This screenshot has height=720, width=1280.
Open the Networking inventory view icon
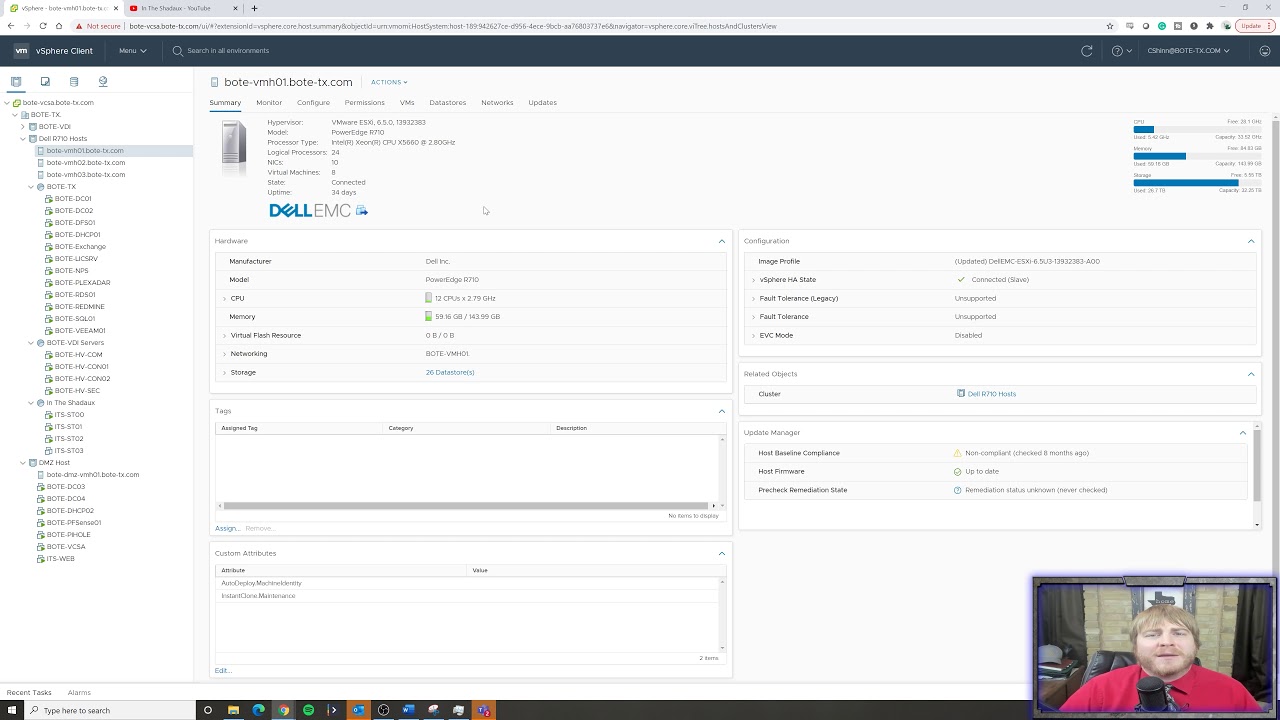(103, 82)
